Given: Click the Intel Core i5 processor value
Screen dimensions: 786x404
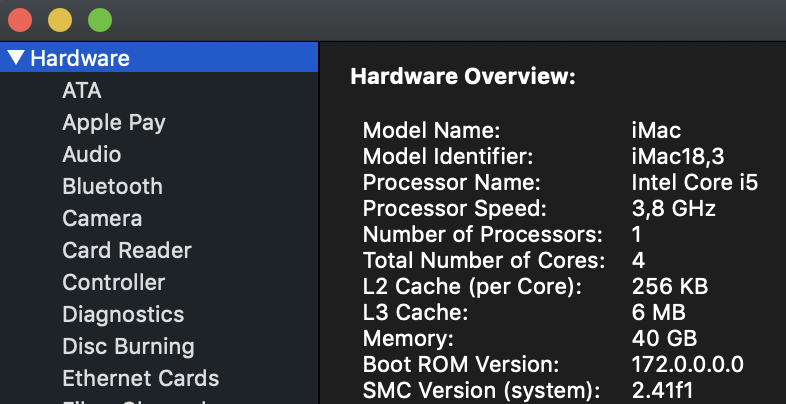Looking at the screenshot, I should click(694, 182).
